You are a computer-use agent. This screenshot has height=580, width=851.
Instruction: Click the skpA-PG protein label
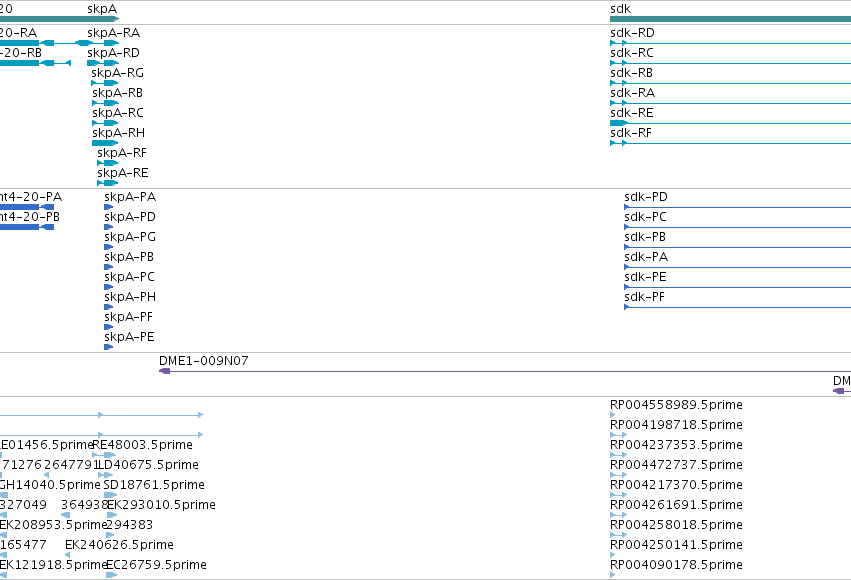pos(130,237)
